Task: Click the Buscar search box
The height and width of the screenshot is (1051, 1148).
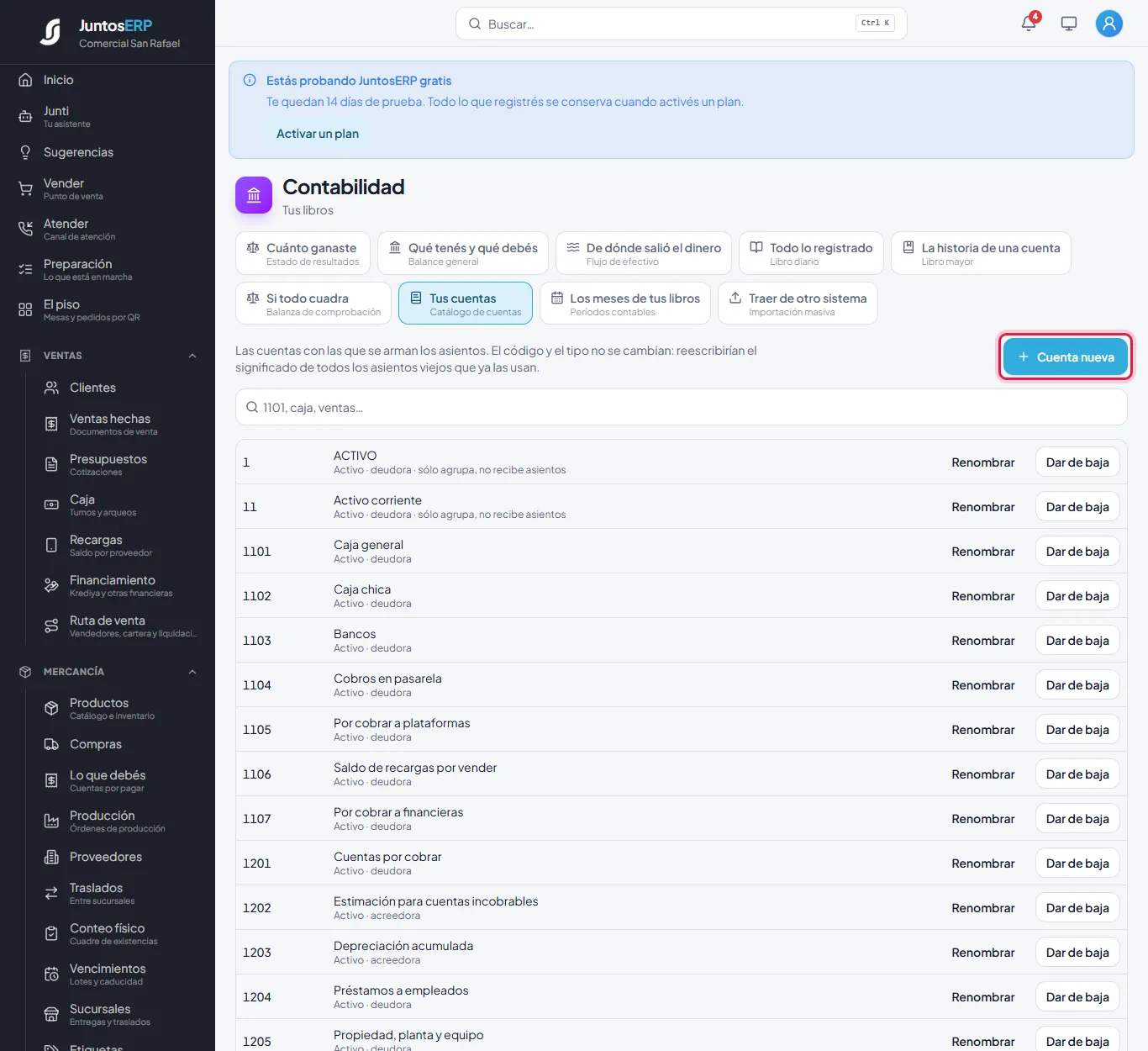Action: click(x=681, y=24)
